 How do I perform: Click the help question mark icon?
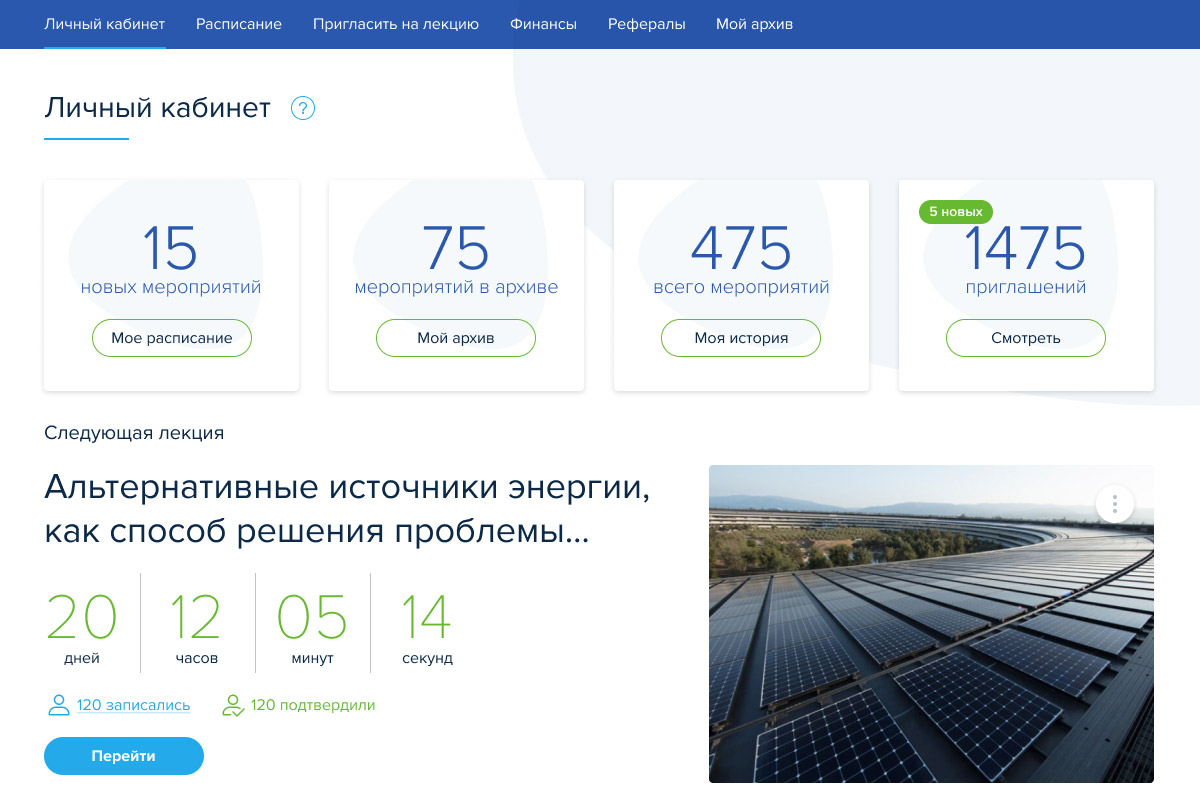pyautogui.click(x=303, y=108)
